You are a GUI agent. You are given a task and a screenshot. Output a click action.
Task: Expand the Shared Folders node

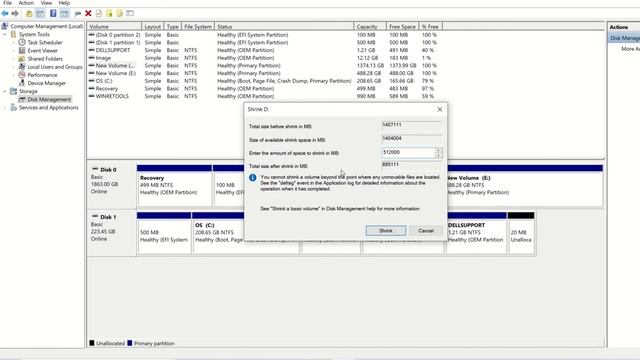(13, 59)
